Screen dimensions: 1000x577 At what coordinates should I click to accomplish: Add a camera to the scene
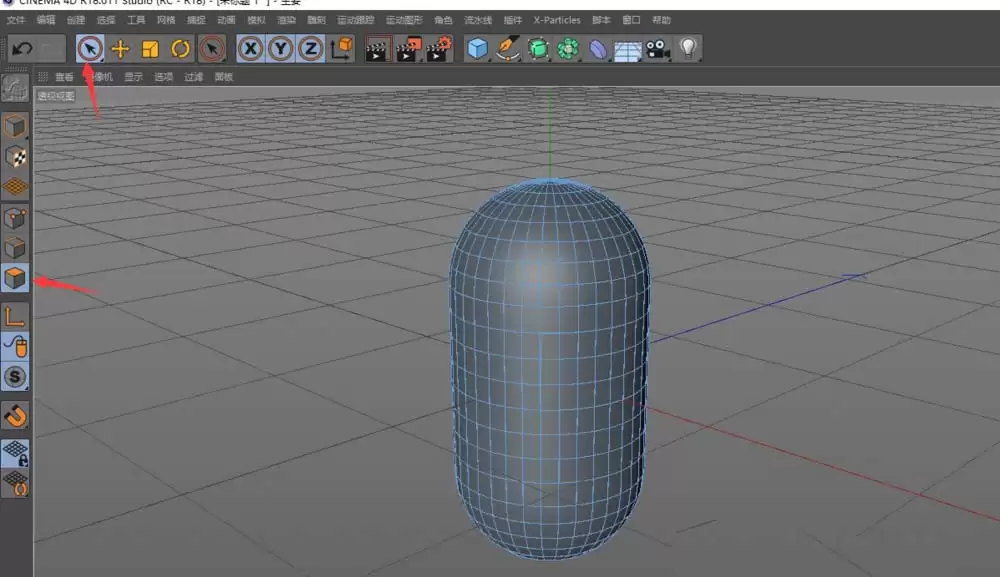point(656,48)
